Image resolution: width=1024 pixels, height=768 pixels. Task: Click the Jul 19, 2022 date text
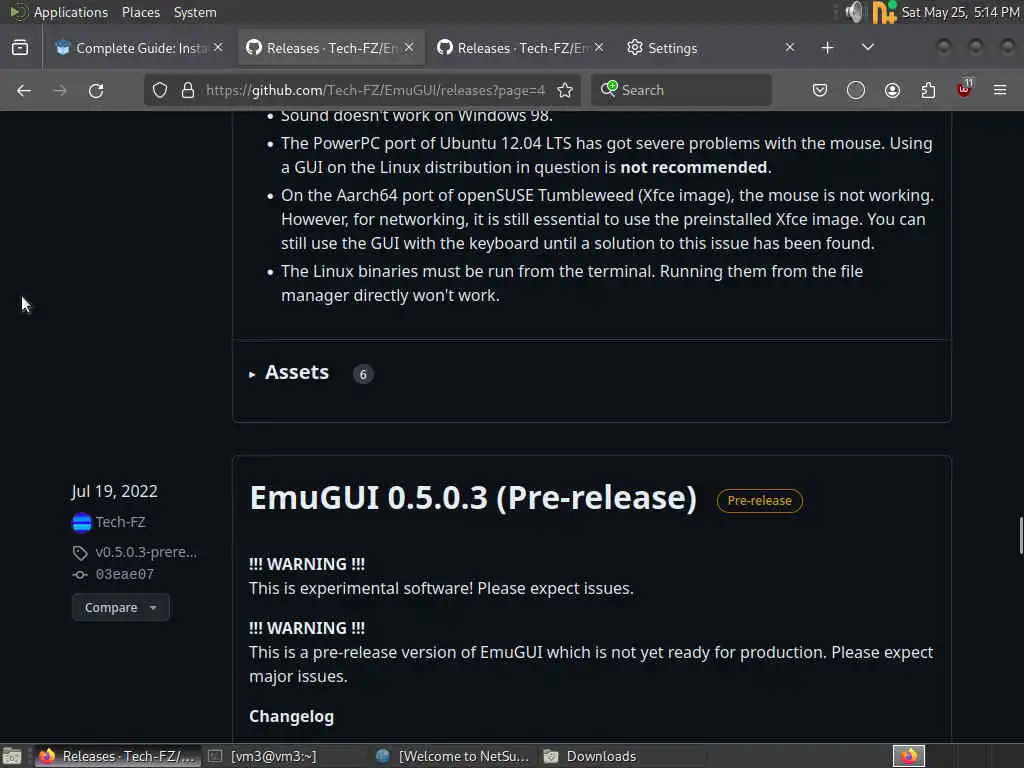[x=114, y=491]
